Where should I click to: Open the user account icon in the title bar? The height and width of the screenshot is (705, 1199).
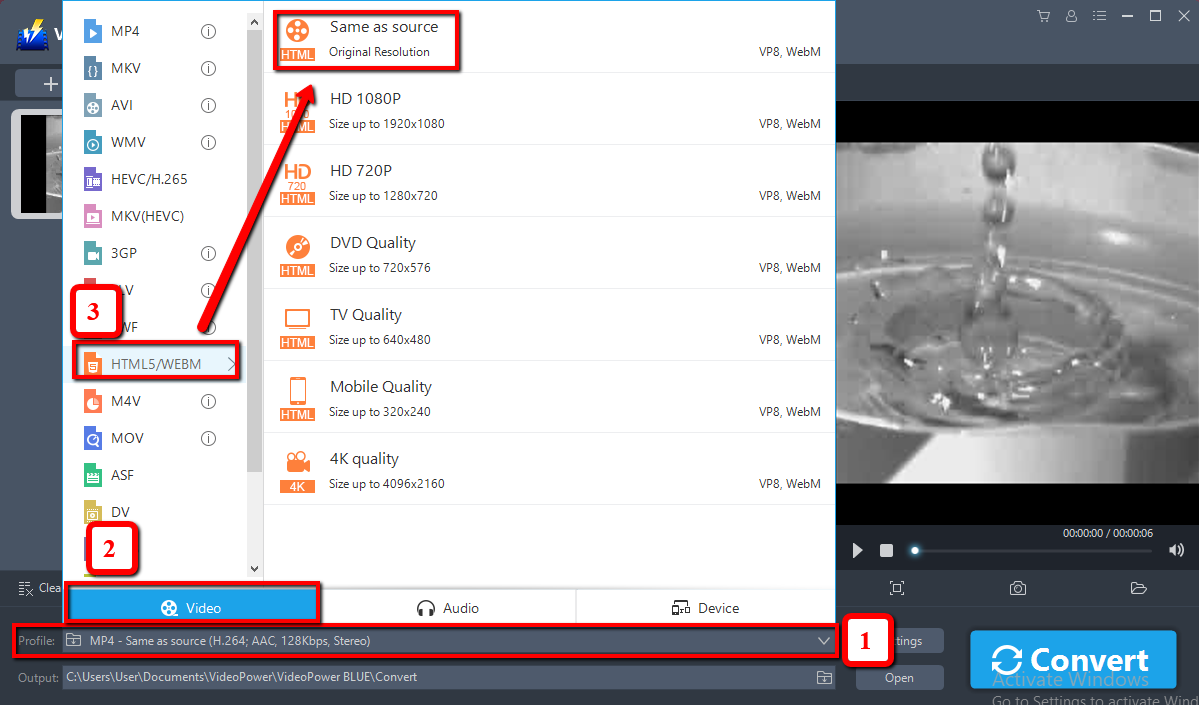click(x=1072, y=16)
